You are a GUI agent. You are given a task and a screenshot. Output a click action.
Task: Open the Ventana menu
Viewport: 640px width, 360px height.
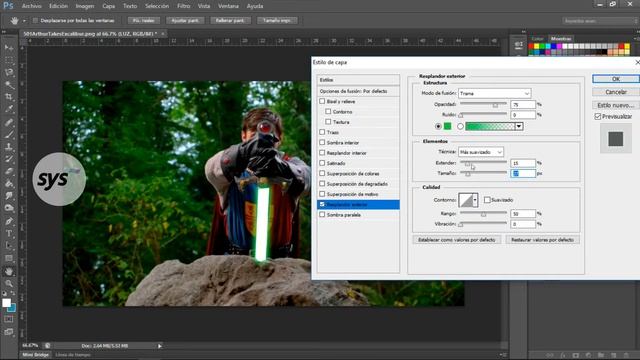[229, 6]
